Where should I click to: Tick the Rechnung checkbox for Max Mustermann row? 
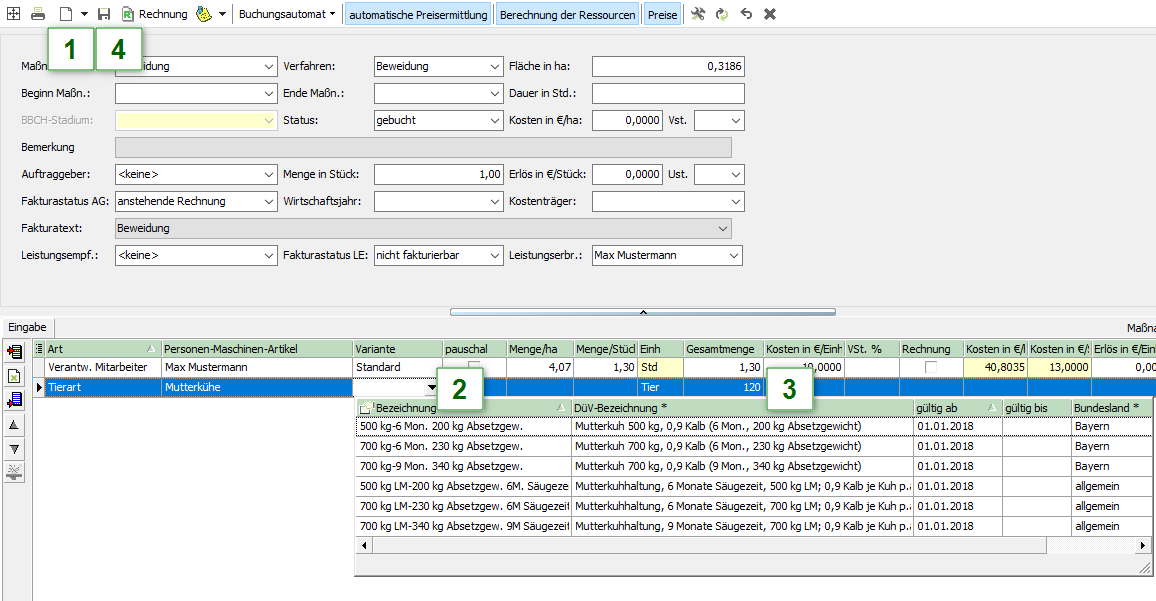point(931,368)
